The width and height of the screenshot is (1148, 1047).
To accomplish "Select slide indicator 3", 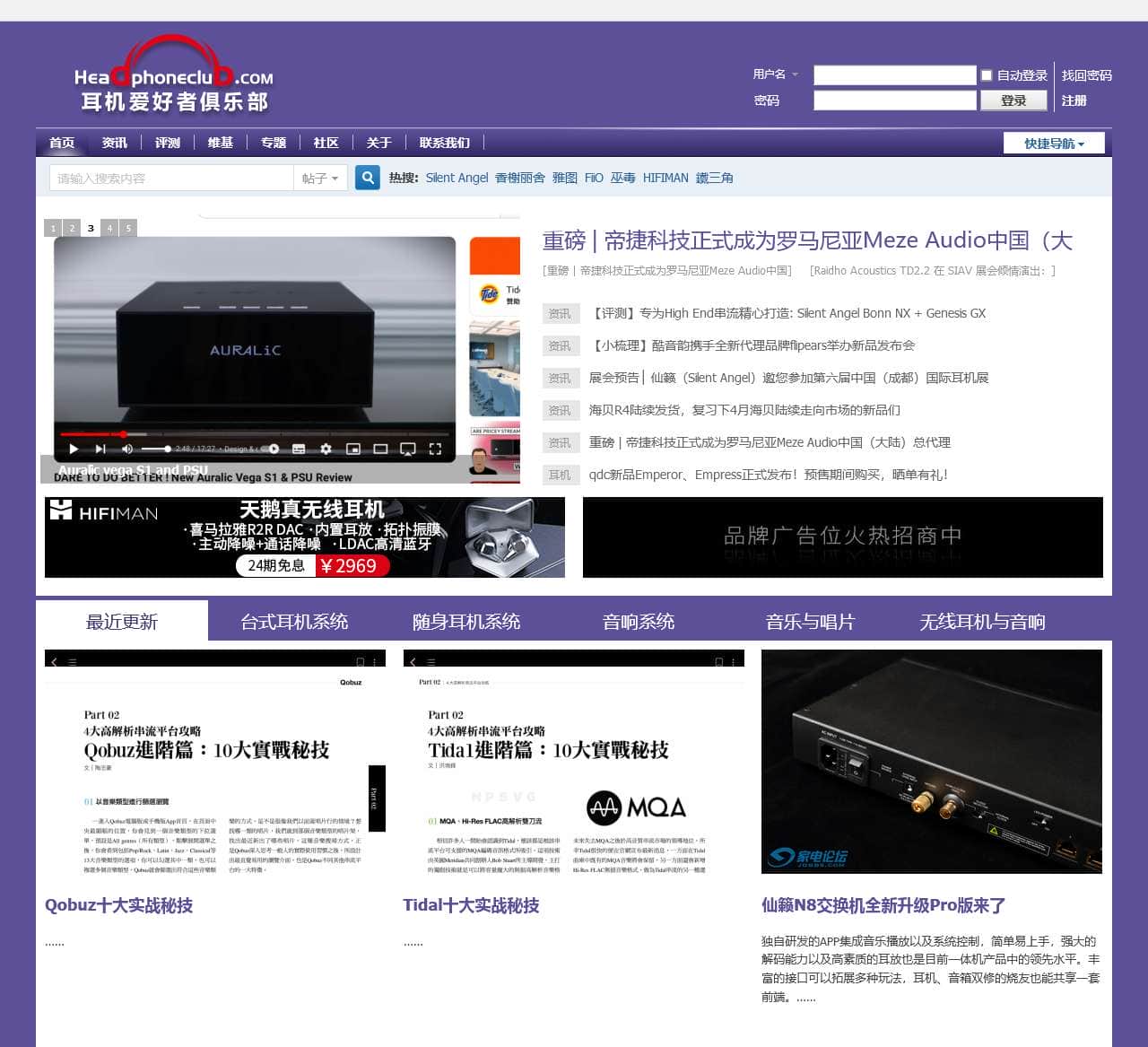I will (x=91, y=228).
